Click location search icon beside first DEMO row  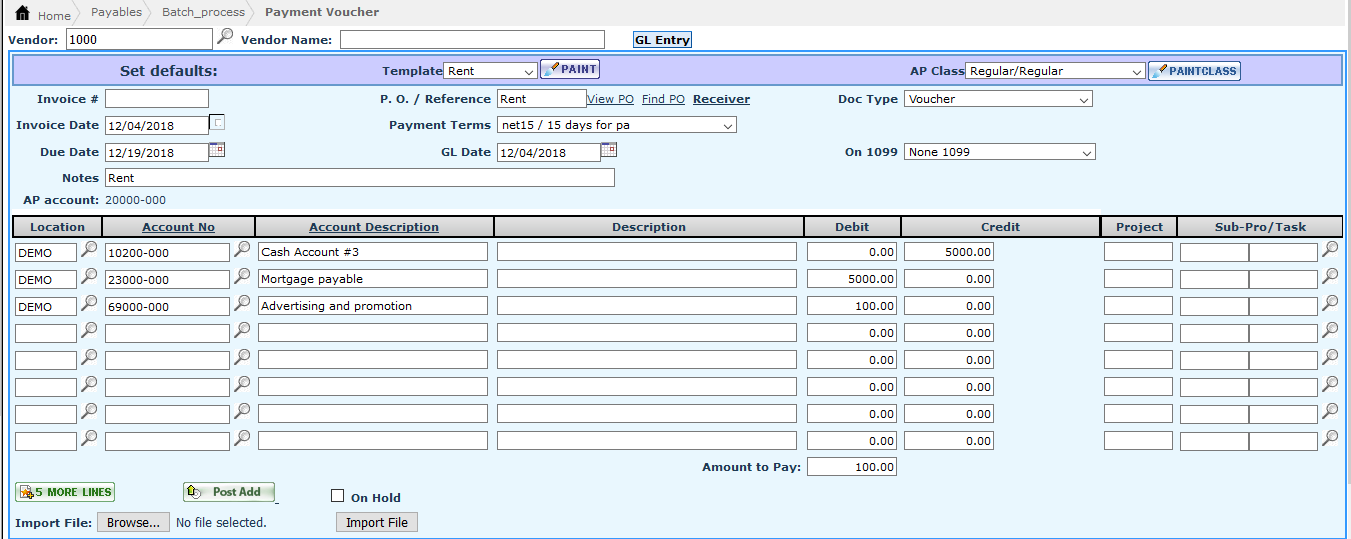coord(89,250)
